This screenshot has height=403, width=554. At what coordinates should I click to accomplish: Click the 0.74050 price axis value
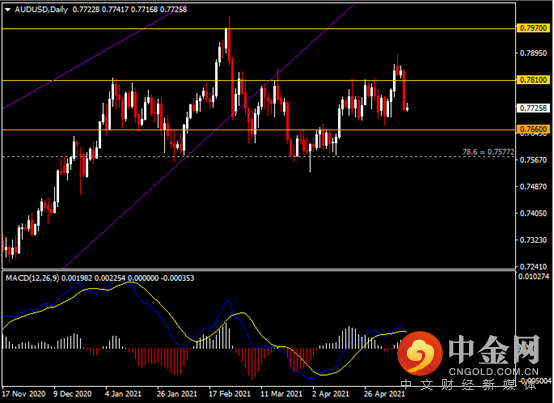click(534, 213)
